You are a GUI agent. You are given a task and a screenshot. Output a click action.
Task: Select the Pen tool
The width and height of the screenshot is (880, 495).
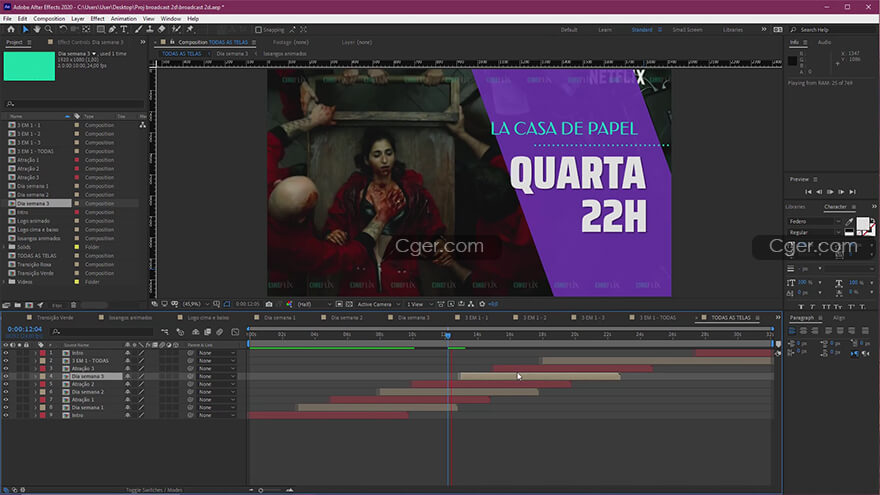pyautogui.click(x=112, y=29)
